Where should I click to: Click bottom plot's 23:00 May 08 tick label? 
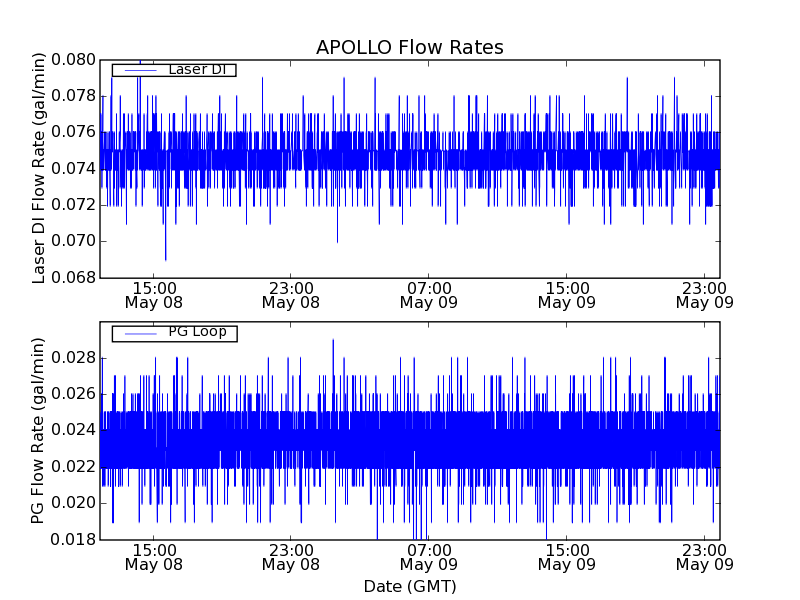coord(290,557)
